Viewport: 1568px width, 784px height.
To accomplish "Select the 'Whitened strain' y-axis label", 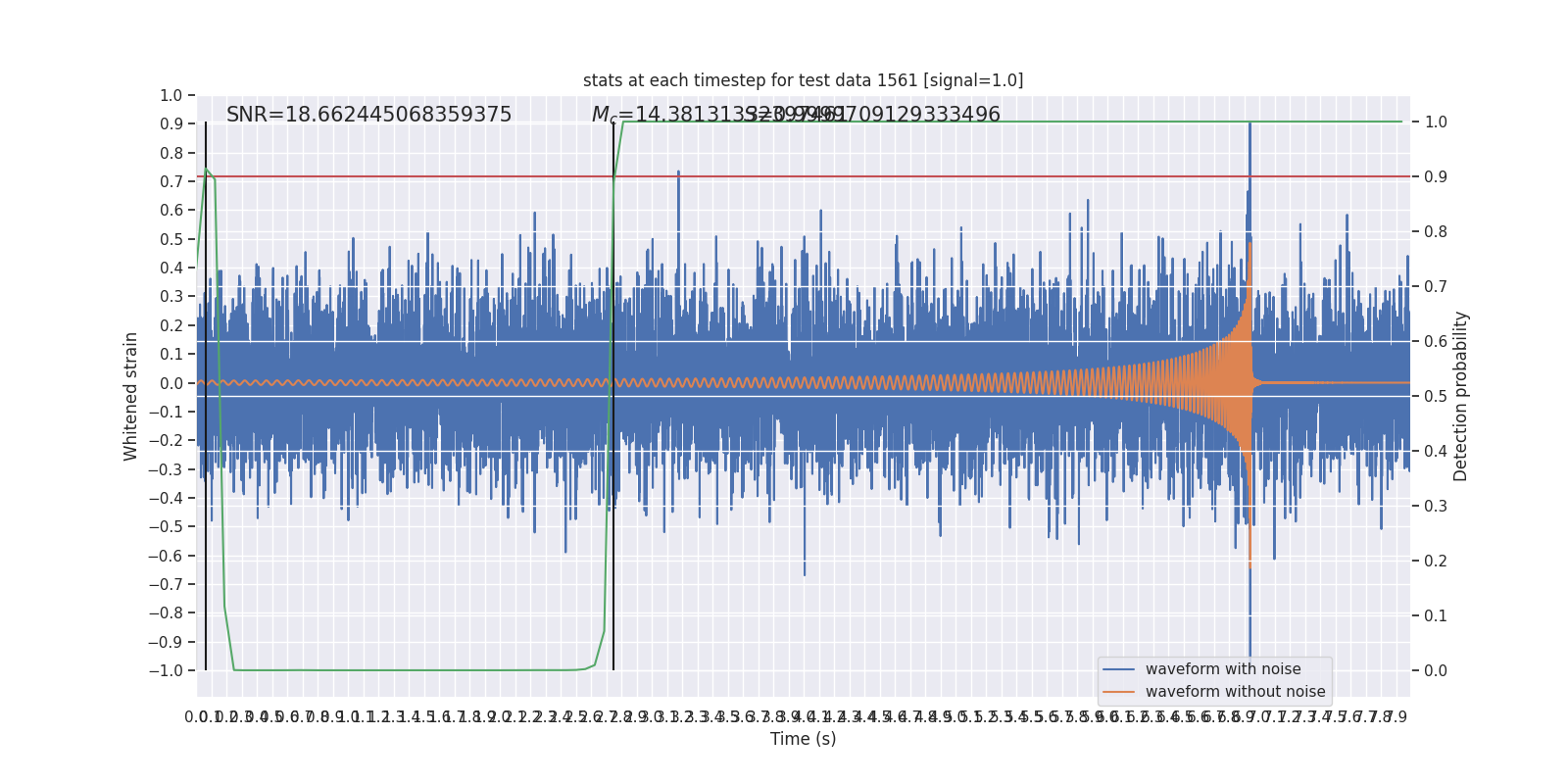I will coord(131,396).
